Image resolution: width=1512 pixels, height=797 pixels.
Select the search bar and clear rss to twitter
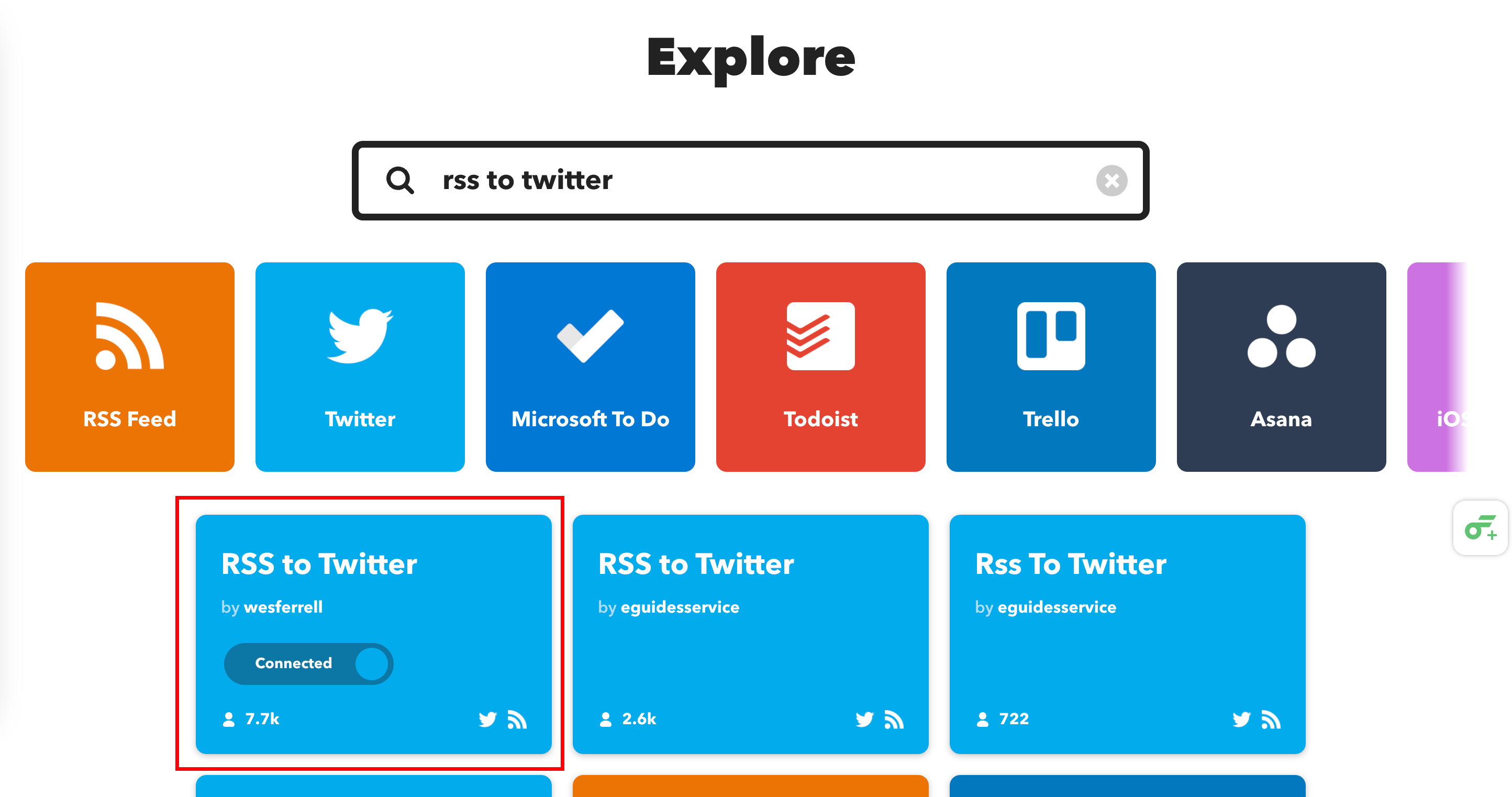coord(1112,180)
